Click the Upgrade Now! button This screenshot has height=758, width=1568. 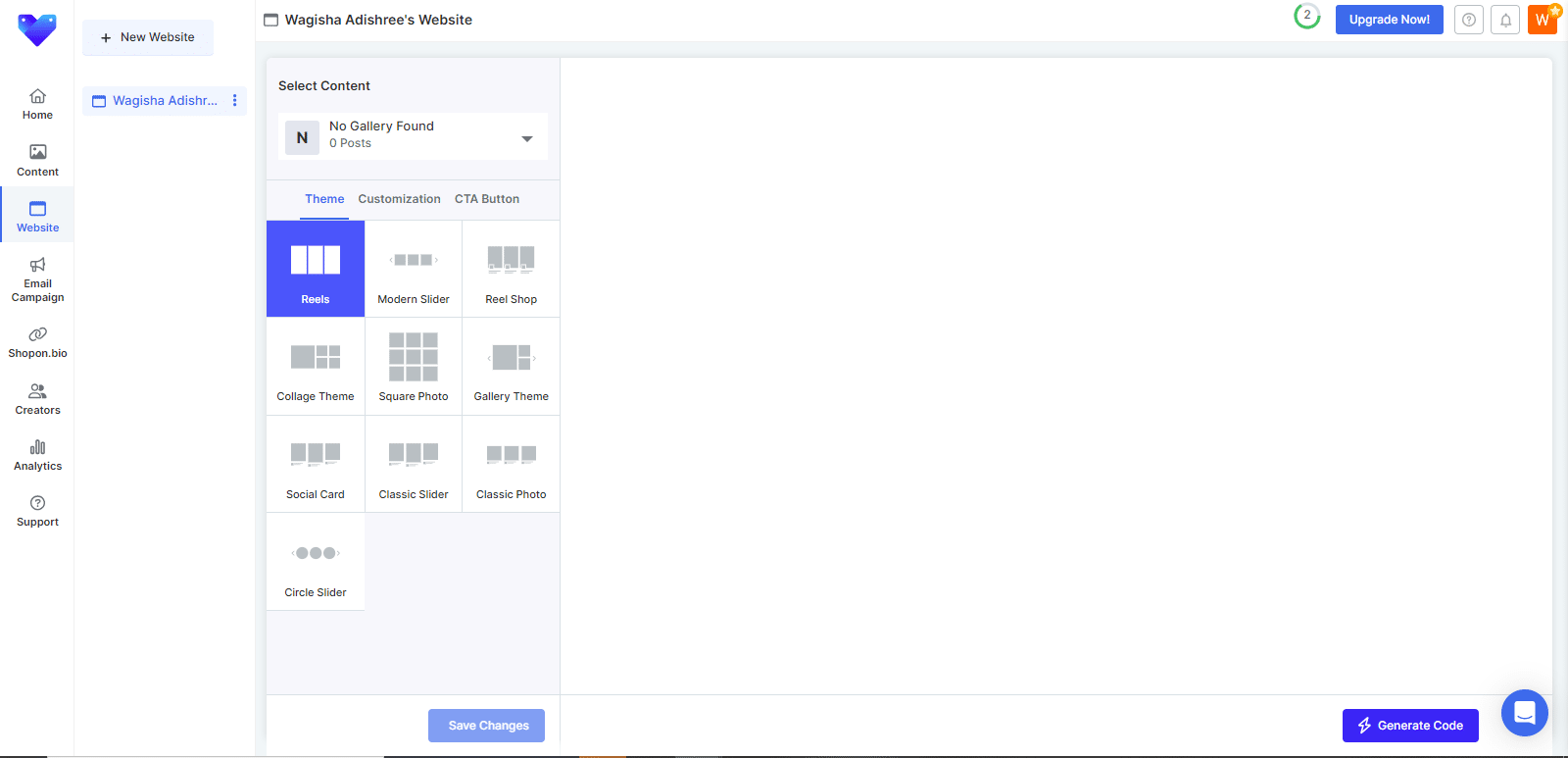(1389, 20)
